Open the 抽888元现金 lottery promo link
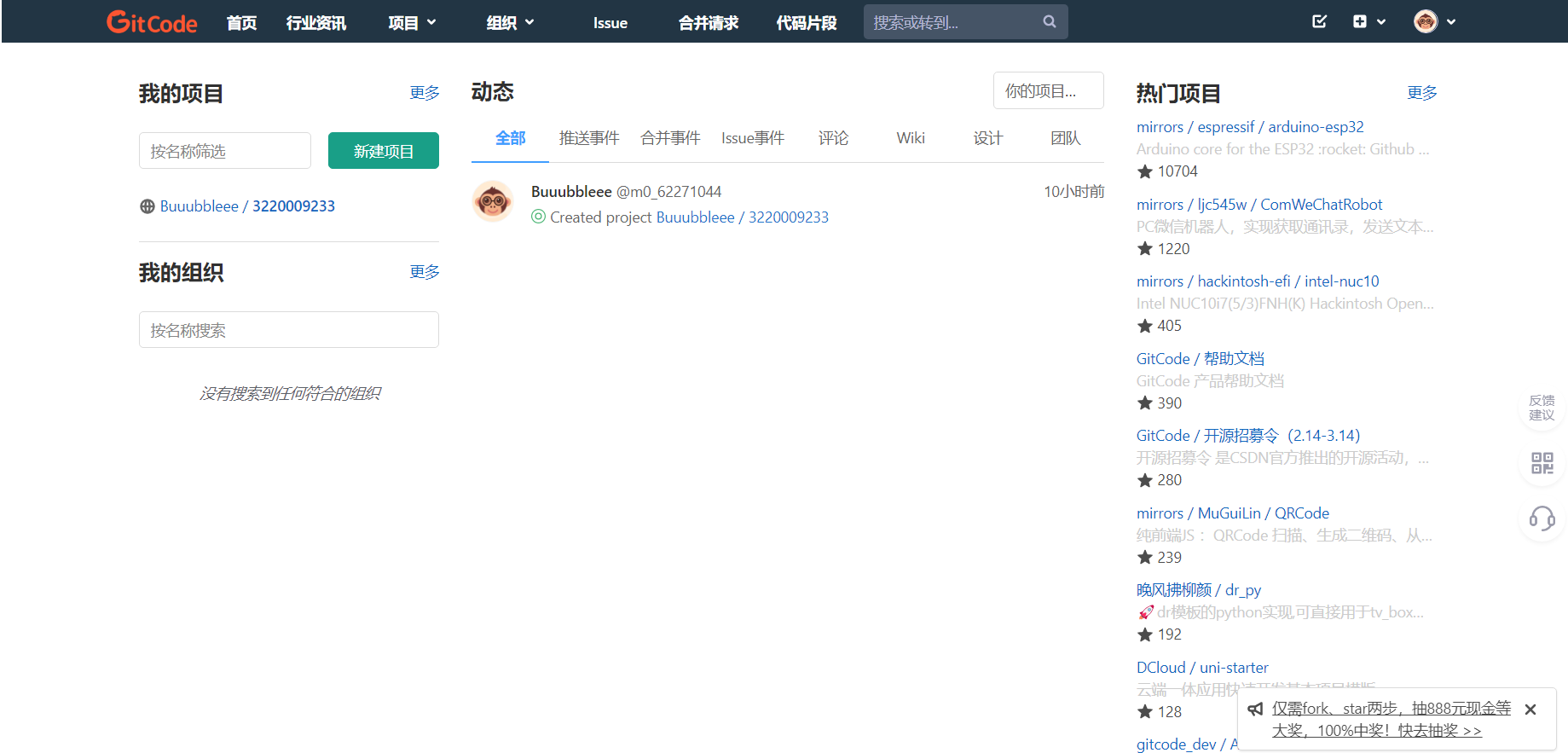This screenshot has width=1568, height=753. [x=1391, y=720]
